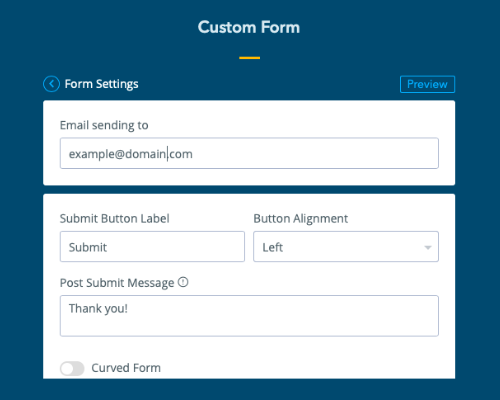Click the Submit Button Label input
Viewport: 500px width, 400px height.
tap(152, 247)
